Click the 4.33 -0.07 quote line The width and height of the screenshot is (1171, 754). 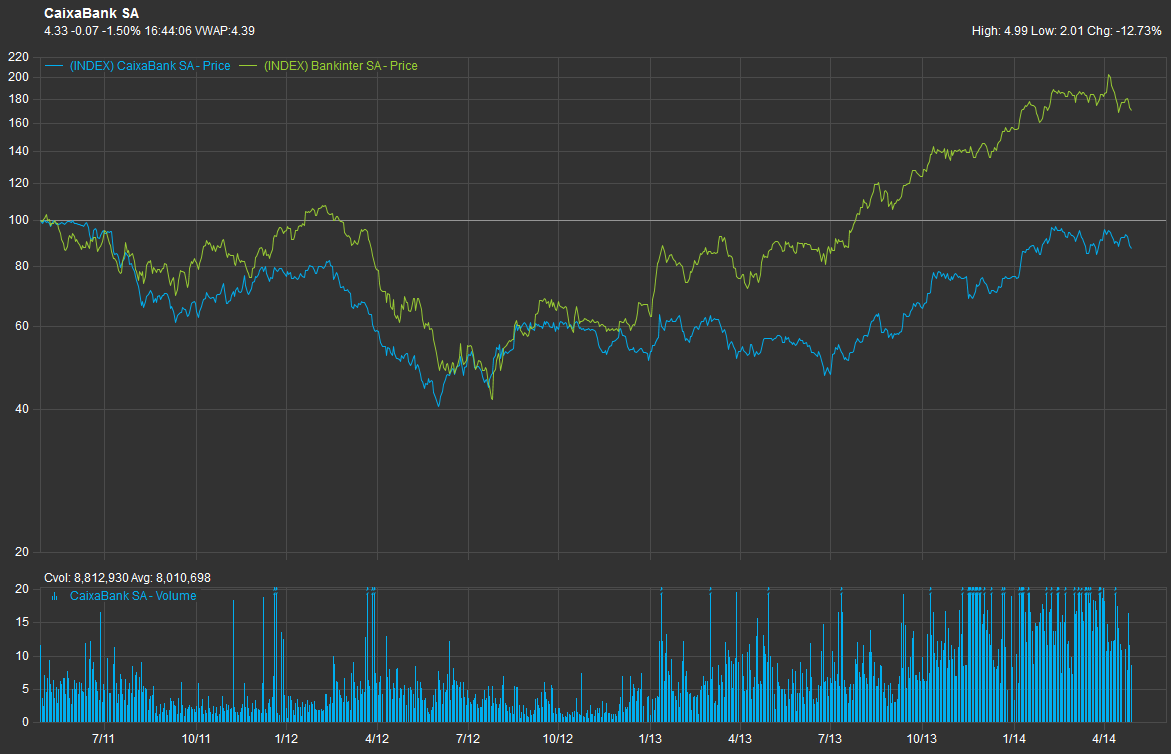pyautogui.click(x=149, y=31)
